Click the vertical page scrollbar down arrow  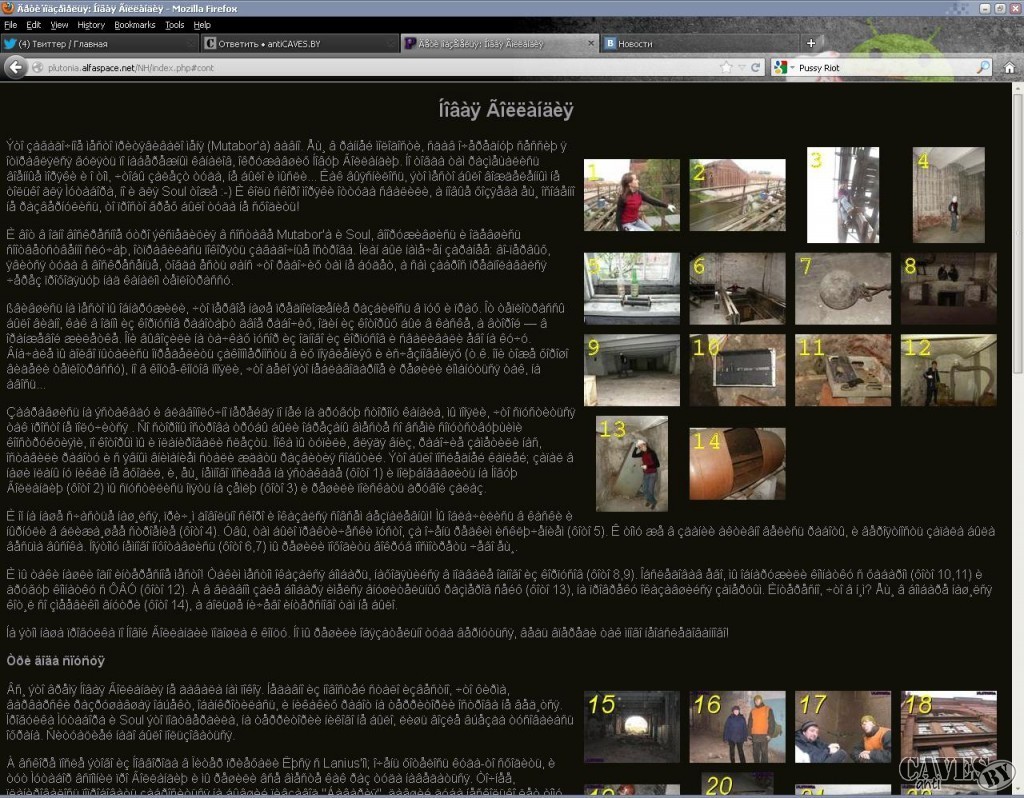1017,790
